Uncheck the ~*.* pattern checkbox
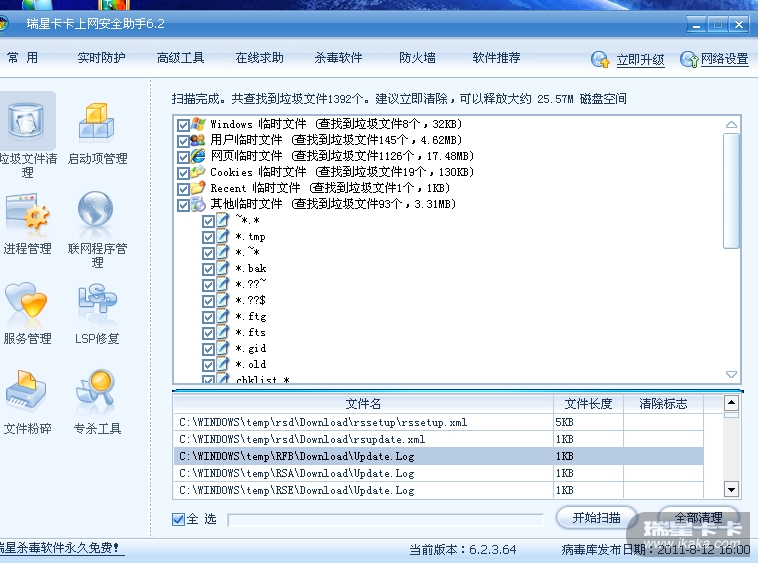This screenshot has height=563, width=758. pos(208,221)
